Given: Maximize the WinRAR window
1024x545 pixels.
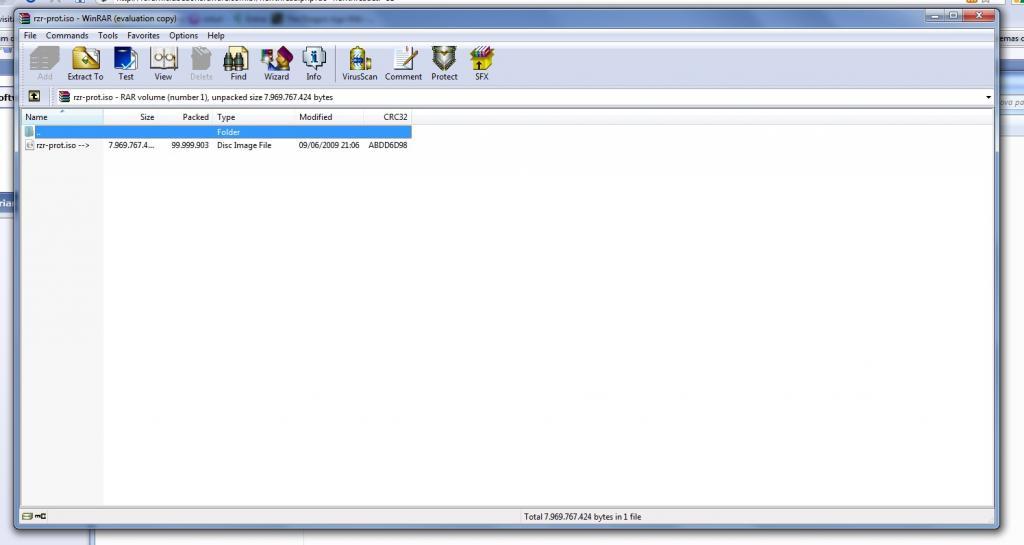Looking at the screenshot, I should click(x=953, y=15).
